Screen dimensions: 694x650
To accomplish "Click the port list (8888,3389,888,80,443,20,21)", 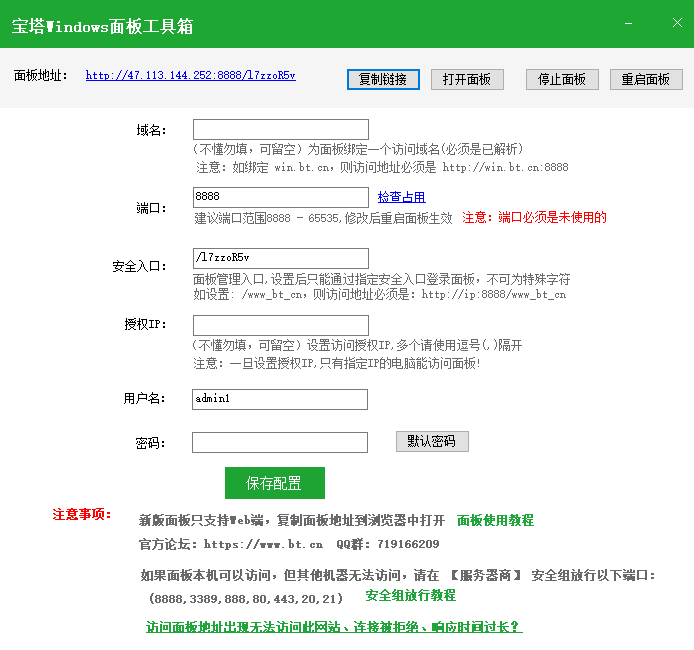I will point(246,599).
